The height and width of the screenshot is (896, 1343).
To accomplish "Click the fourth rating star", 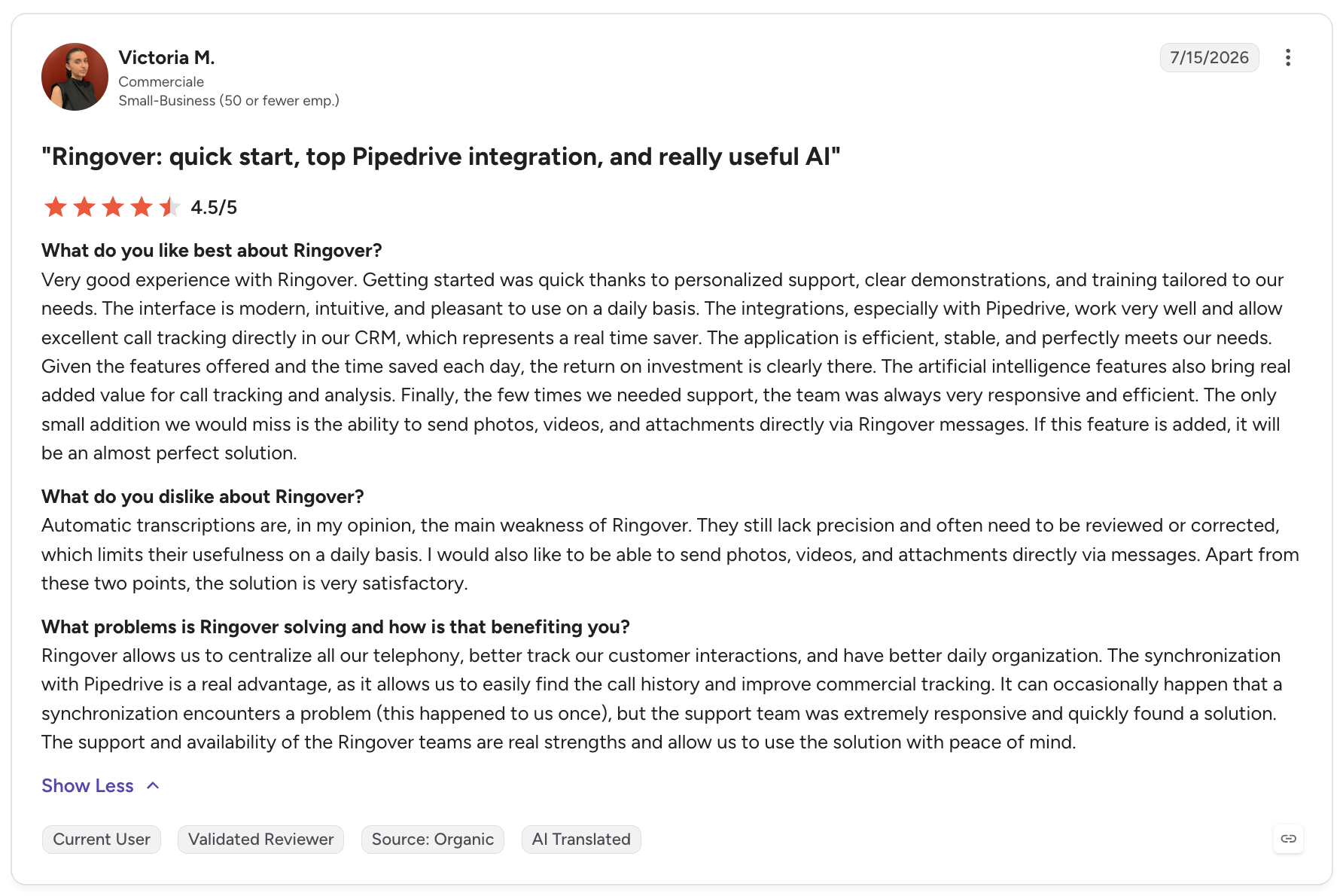I will click(x=142, y=207).
